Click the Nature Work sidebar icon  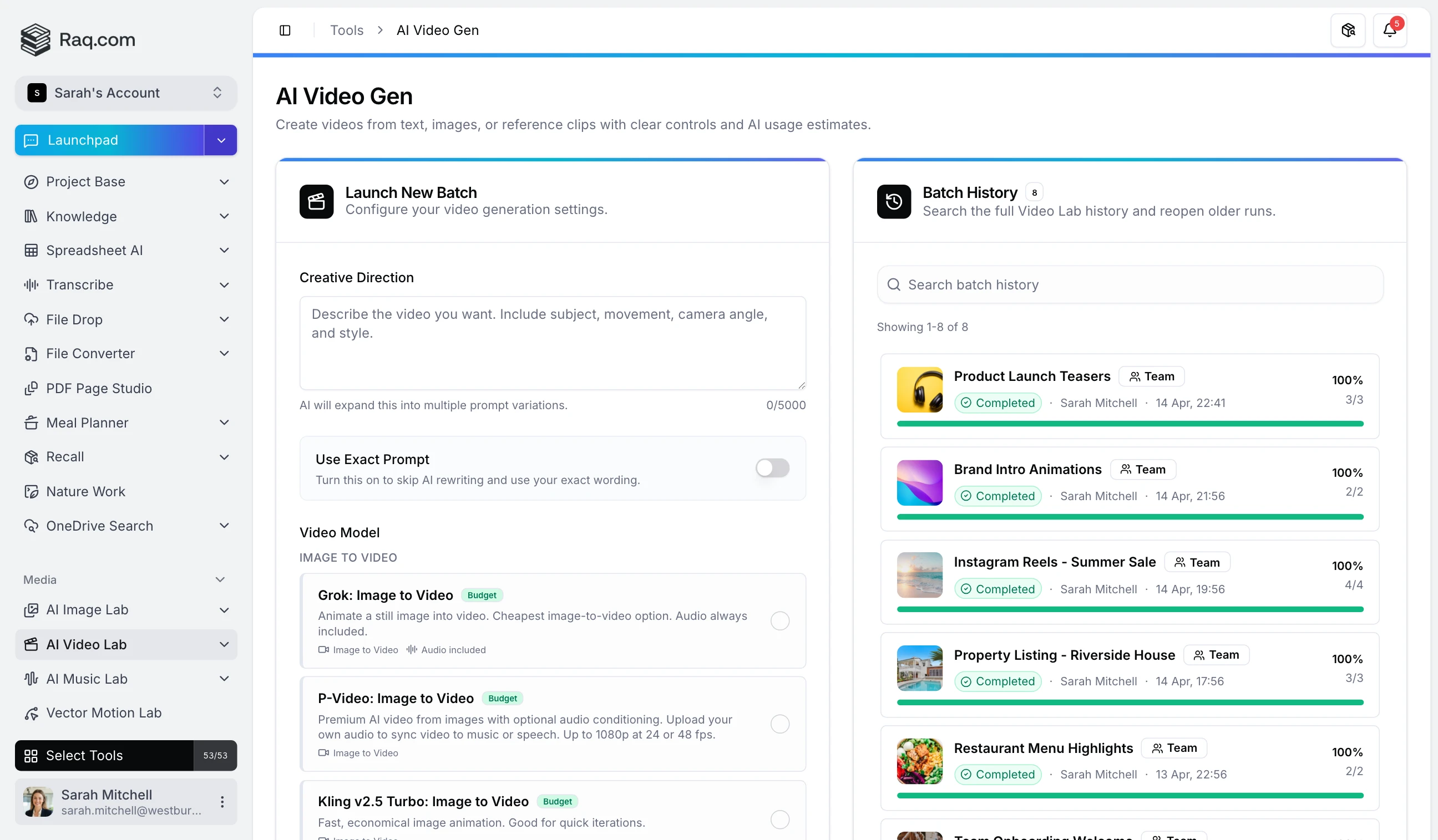click(32, 491)
